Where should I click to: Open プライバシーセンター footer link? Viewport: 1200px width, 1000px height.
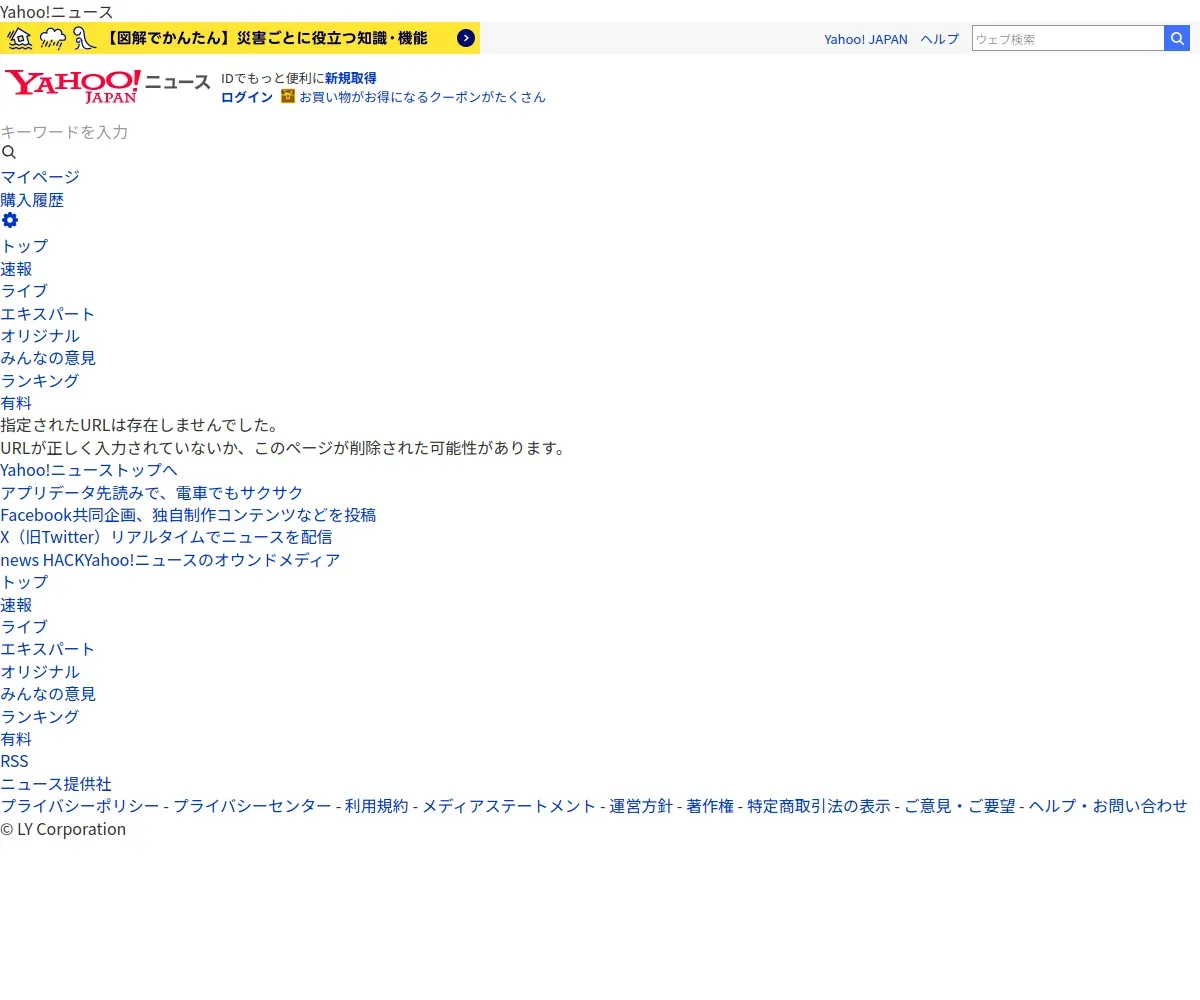pyautogui.click(x=252, y=806)
